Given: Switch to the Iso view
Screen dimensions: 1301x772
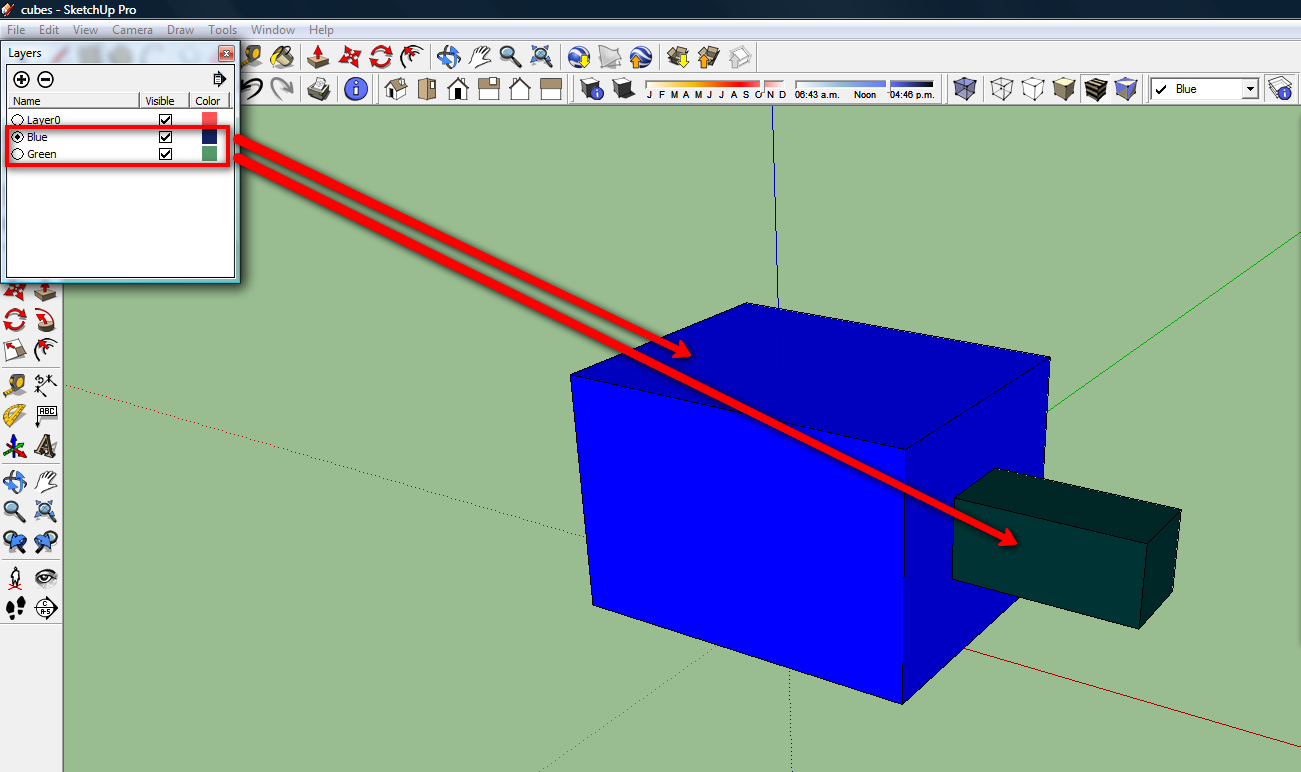Looking at the screenshot, I should pyautogui.click(x=396, y=89).
